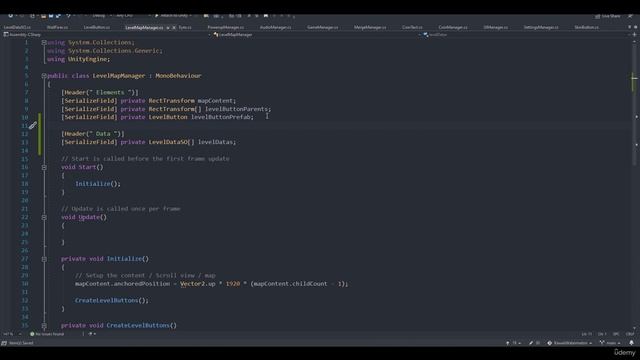Click the Item(s) Saved status text

pyautogui.click(x=21, y=343)
